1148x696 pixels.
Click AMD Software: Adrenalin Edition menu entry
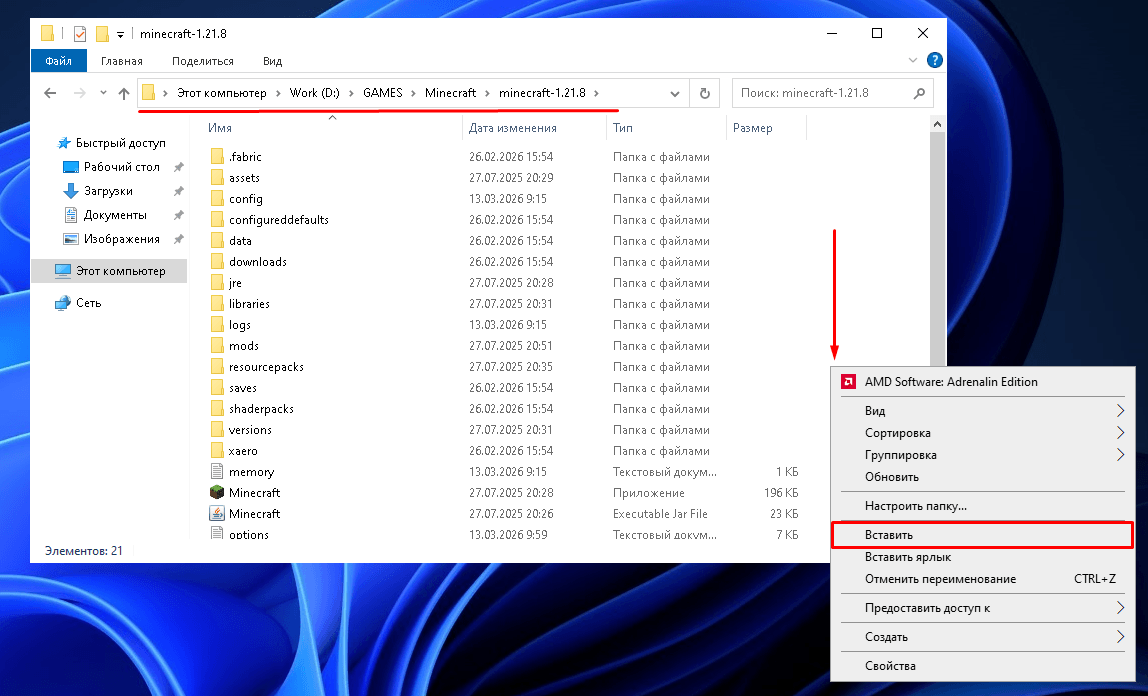(950, 381)
